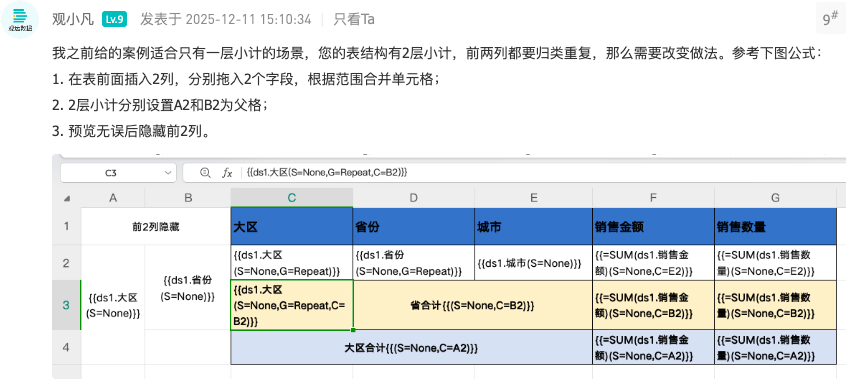Select column F header

(x=653, y=198)
